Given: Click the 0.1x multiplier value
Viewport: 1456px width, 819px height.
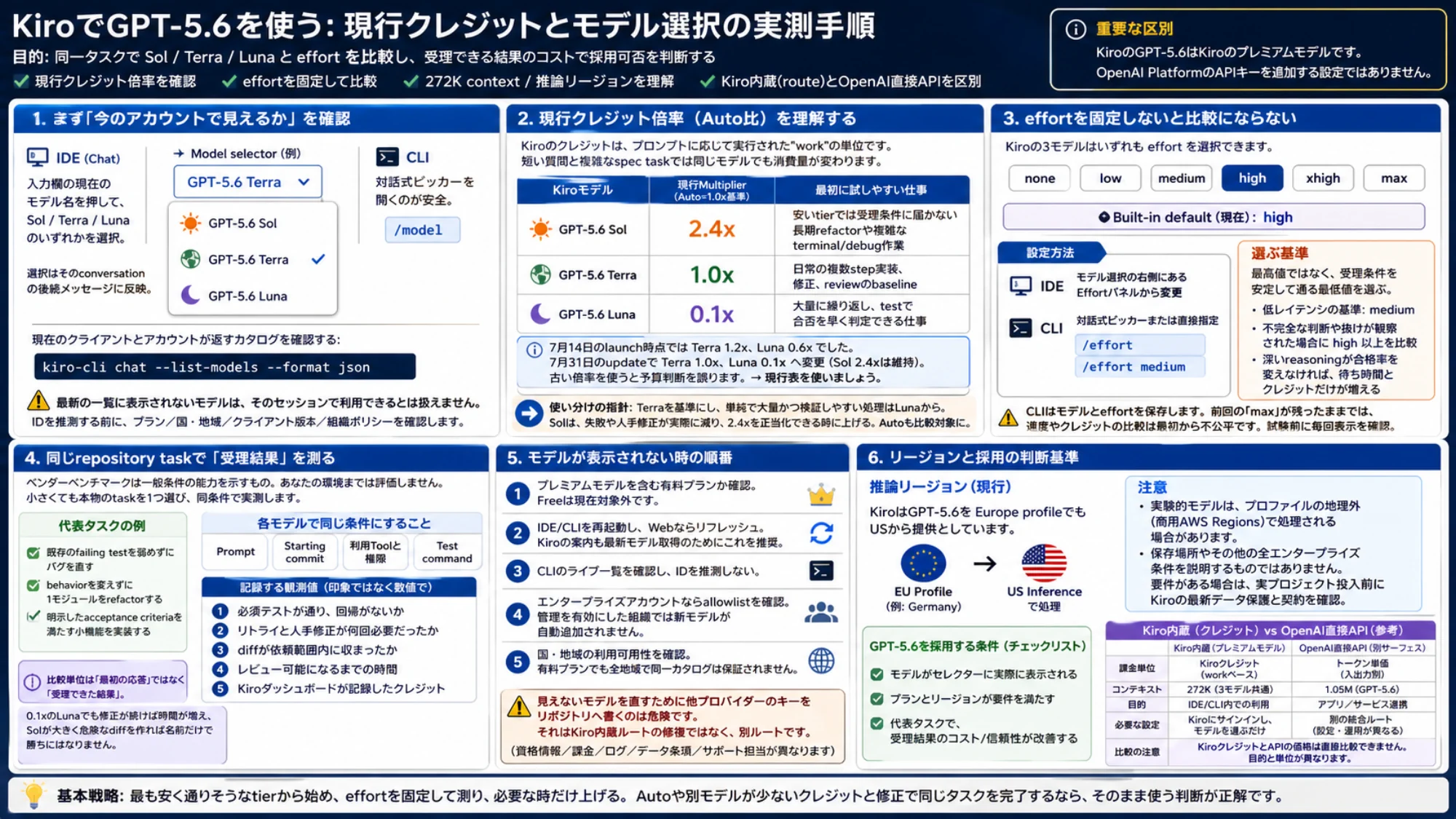Looking at the screenshot, I should pyautogui.click(x=711, y=314).
